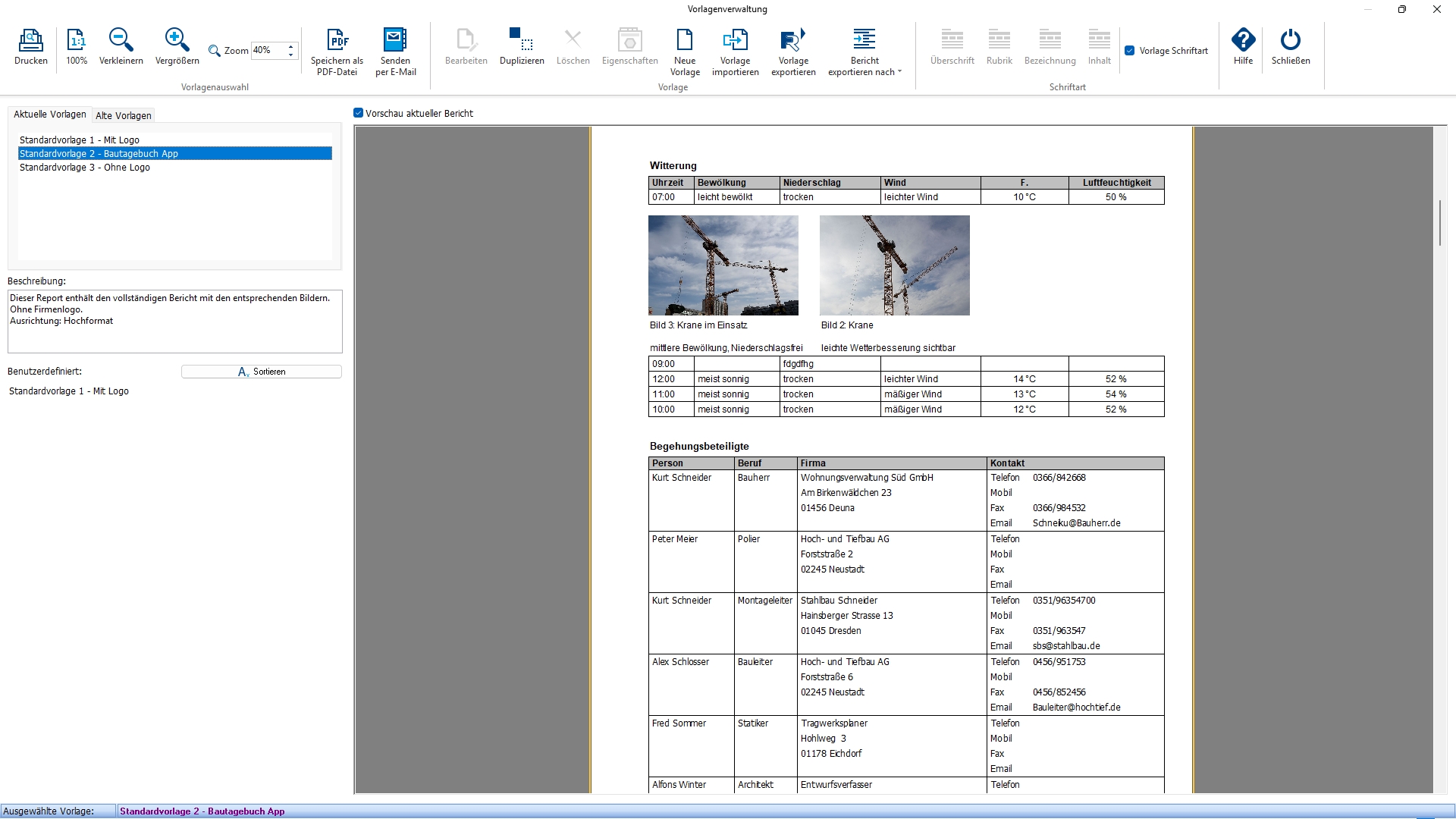Click the Sortieren button
1456x819 pixels.
[x=262, y=372]
